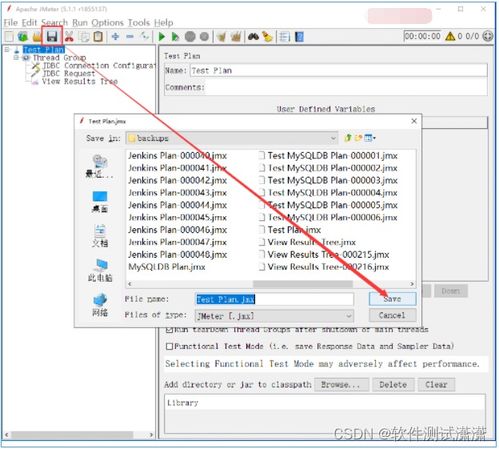The image size is (499, 449).
Task: Click the Cut scissors toolbar icon
Action: click(x=69, y=36)
